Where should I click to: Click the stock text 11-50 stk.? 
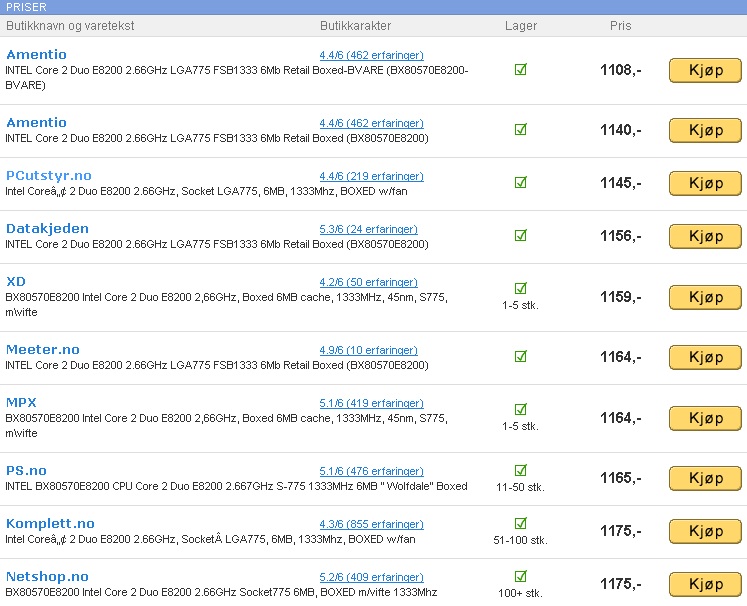point(520,487)
